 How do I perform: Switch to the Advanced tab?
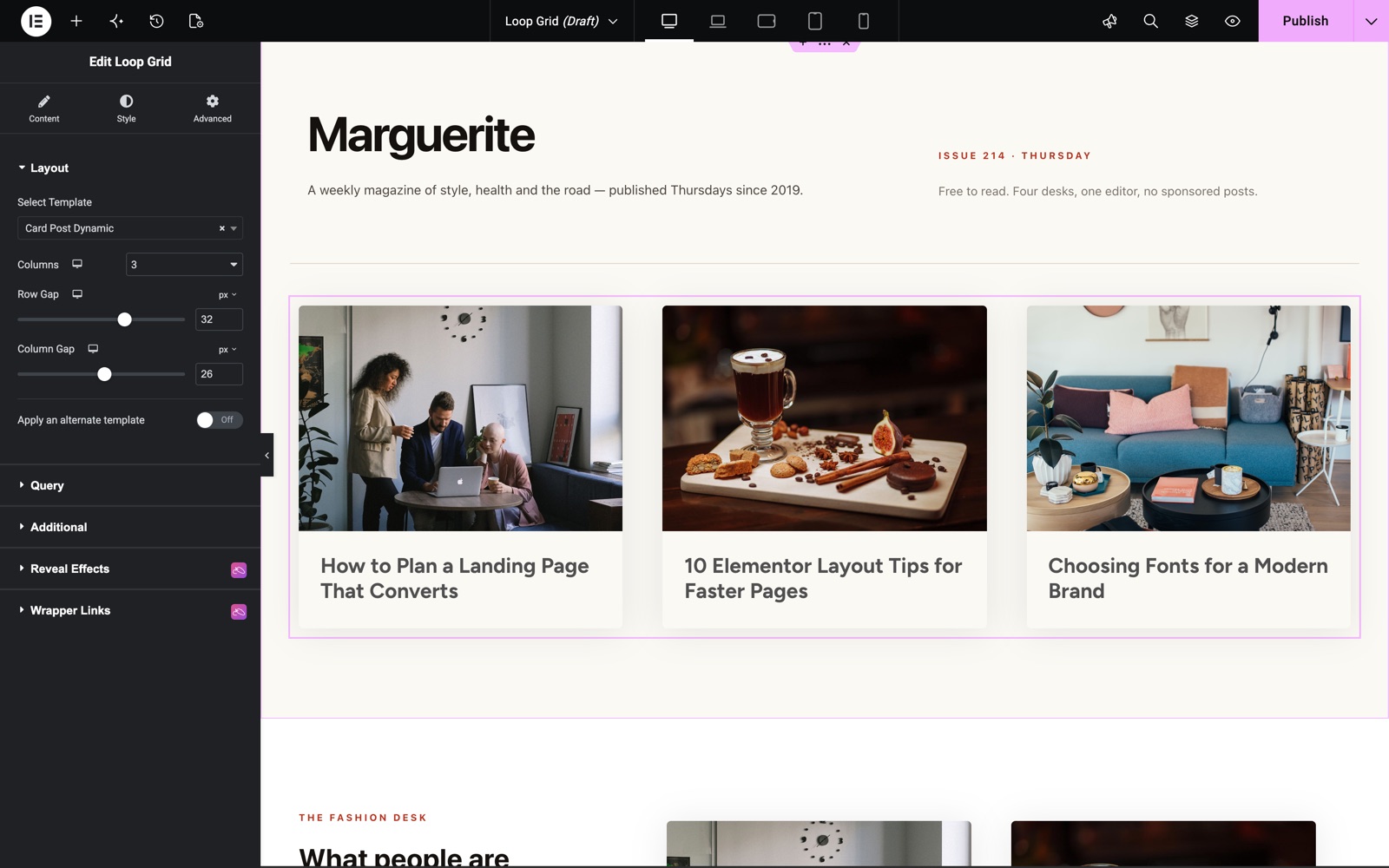pos(212,108)
